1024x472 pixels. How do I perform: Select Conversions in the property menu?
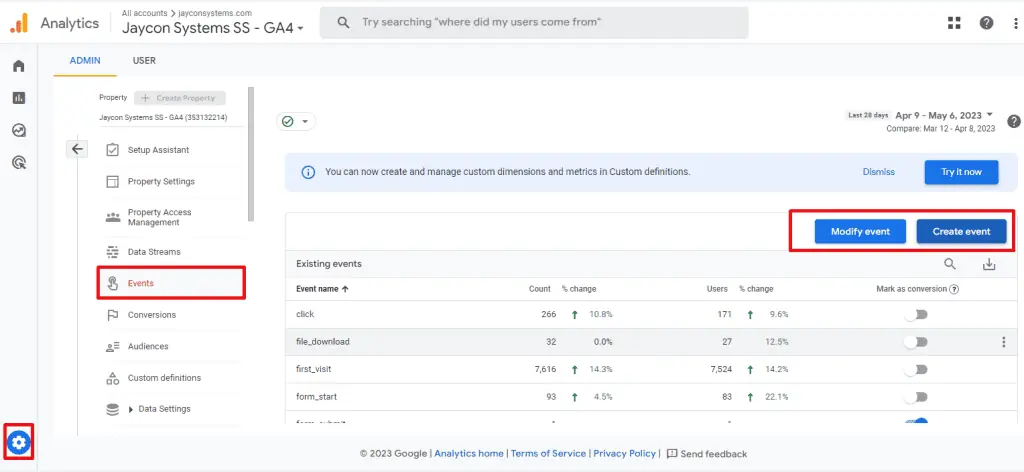151,315
